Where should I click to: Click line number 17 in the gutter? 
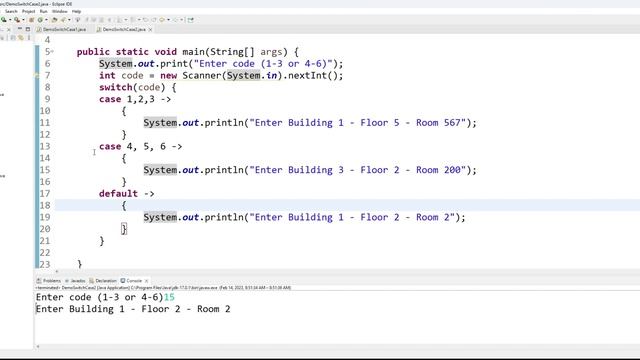45,194
